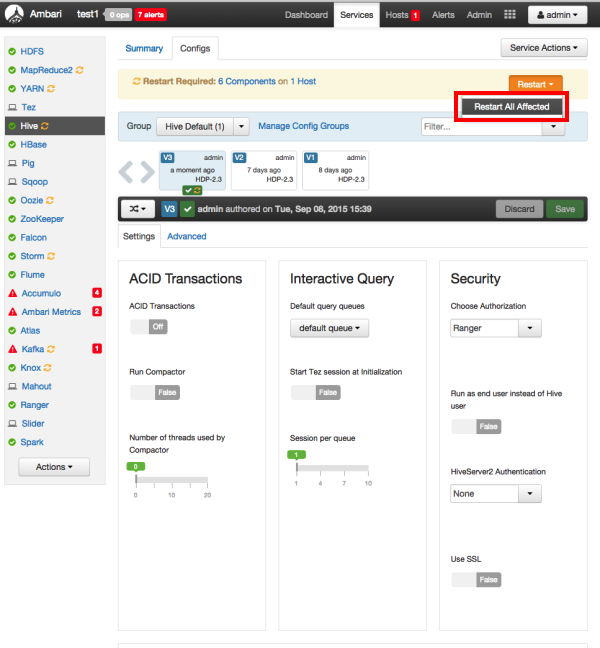Go to previous config versions arrow
600x648 pixels.
coord(126,172)
